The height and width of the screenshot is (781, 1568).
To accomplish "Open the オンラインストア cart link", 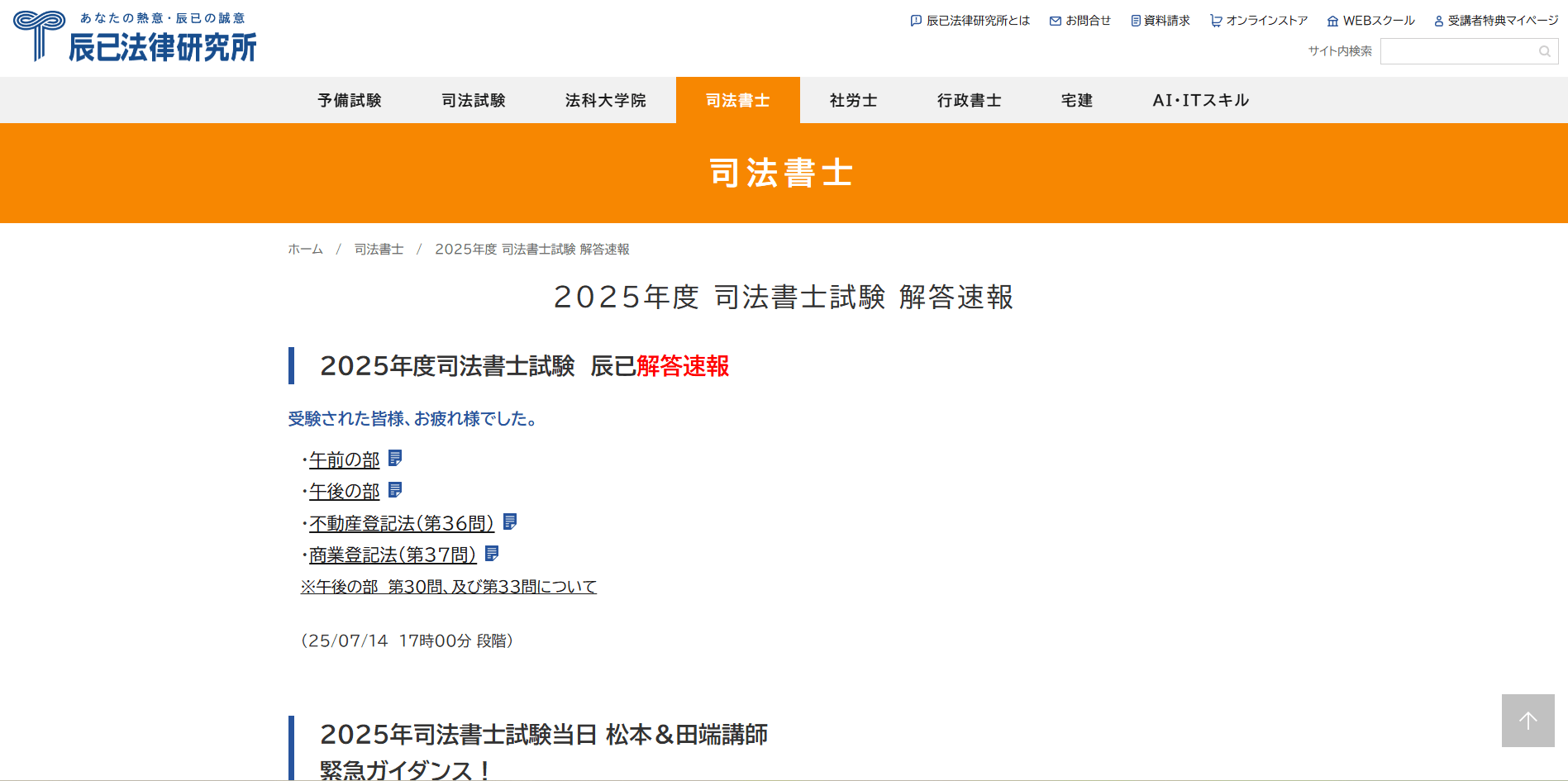I will point(1258,21).
